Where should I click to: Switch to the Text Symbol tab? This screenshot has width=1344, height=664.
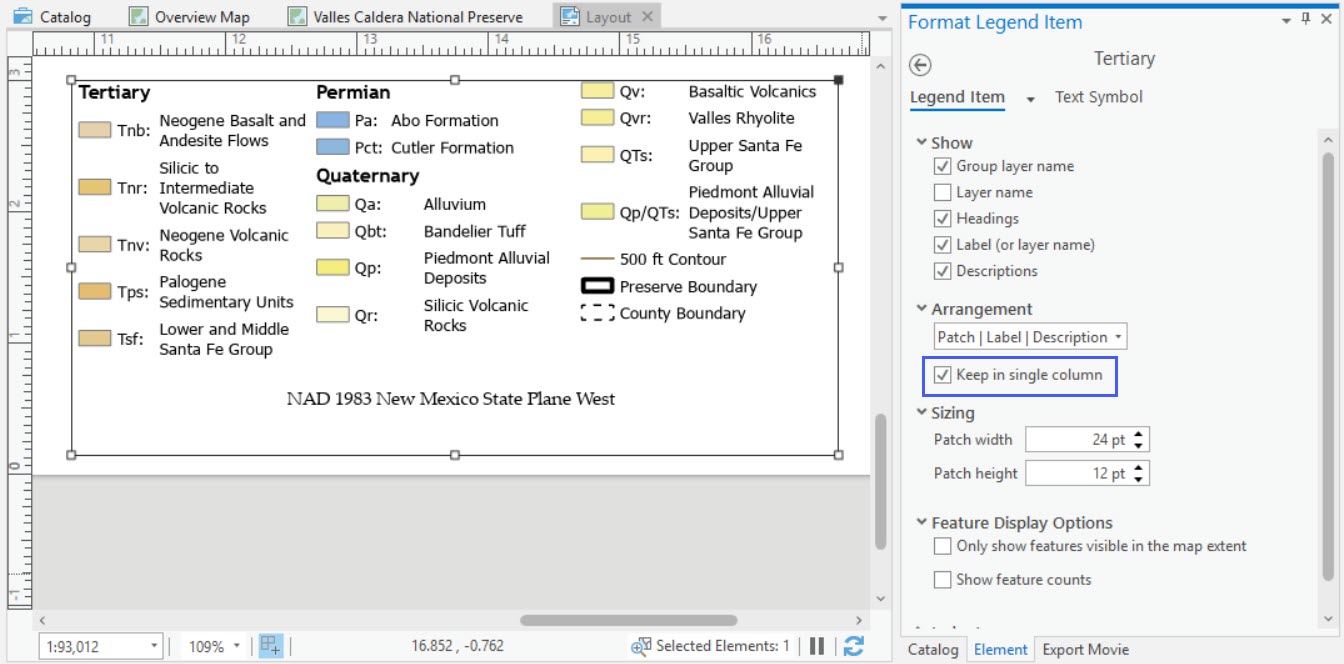click(1098, 97)
